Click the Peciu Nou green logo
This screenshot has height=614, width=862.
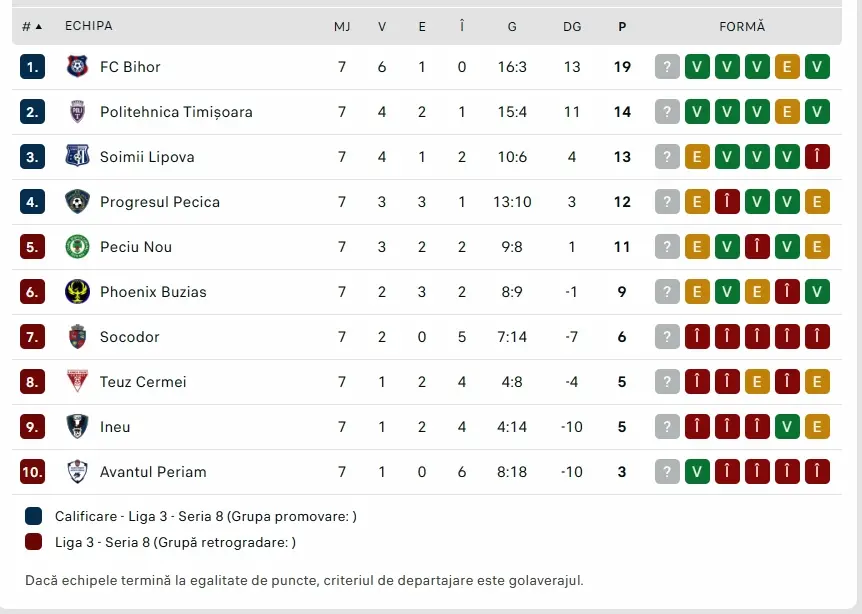click(78, 247)
